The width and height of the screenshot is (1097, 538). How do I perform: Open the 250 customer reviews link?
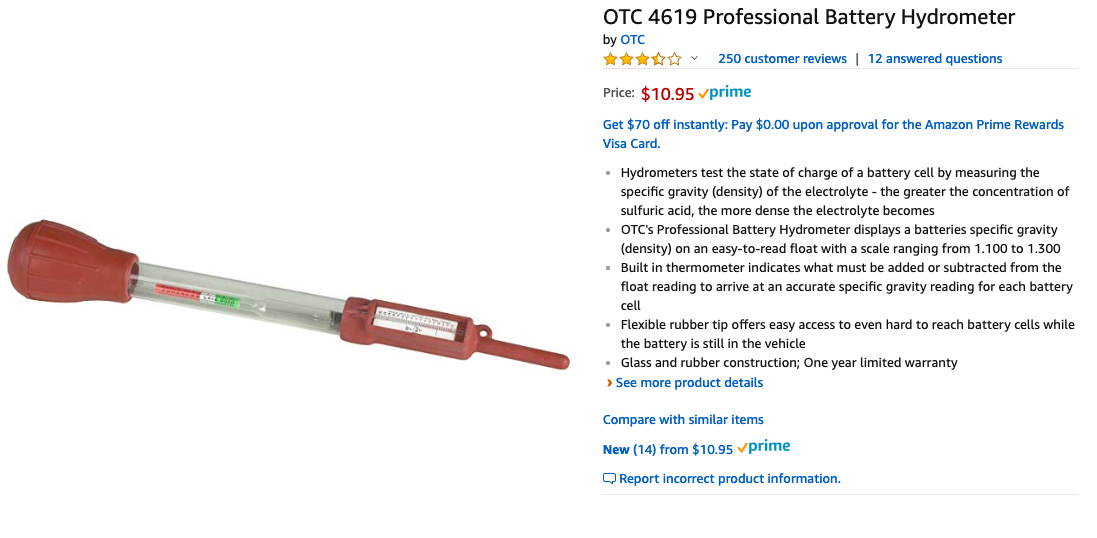coord(782,59)
